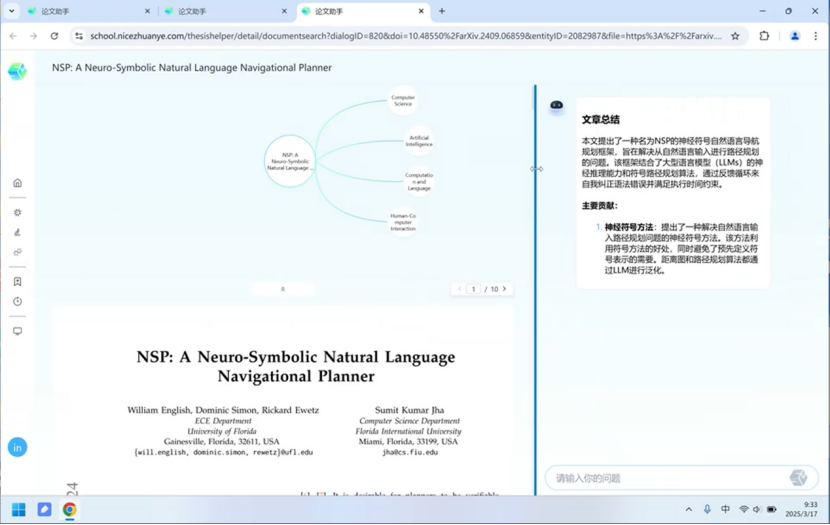This screenshot has width=830, height=525.
Task: Click the Computation and Language node
Action: [x=419, y=182]
